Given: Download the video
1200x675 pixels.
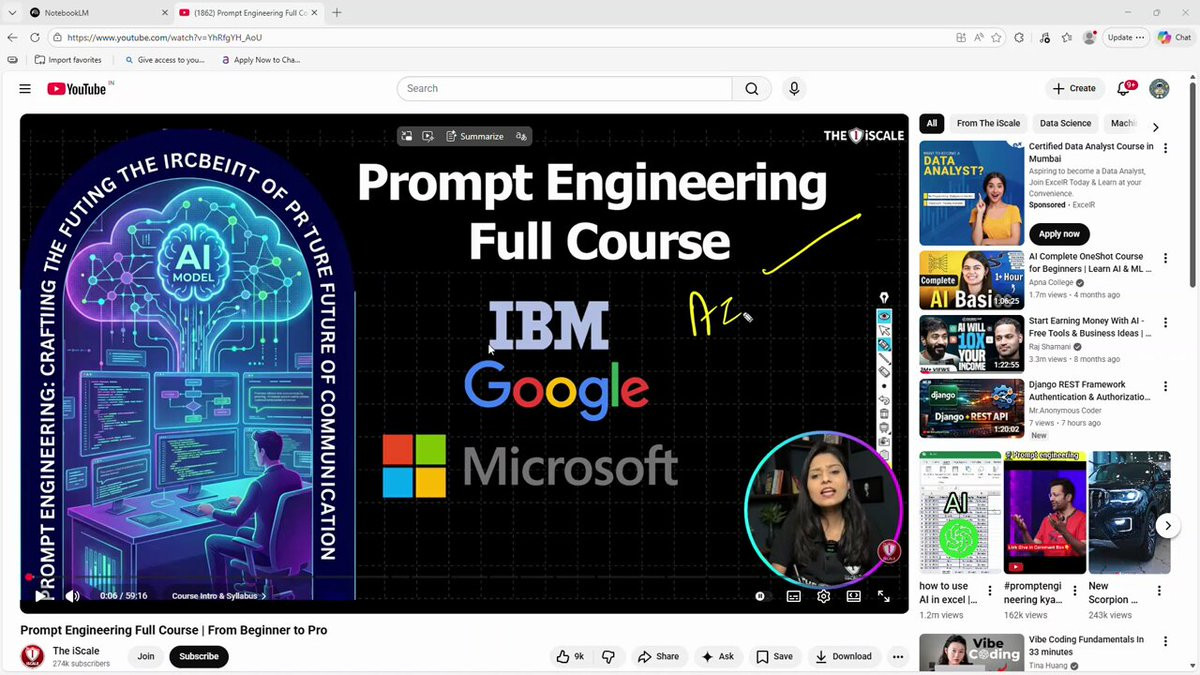Looking at the screenshot, I should pos(844,656).
